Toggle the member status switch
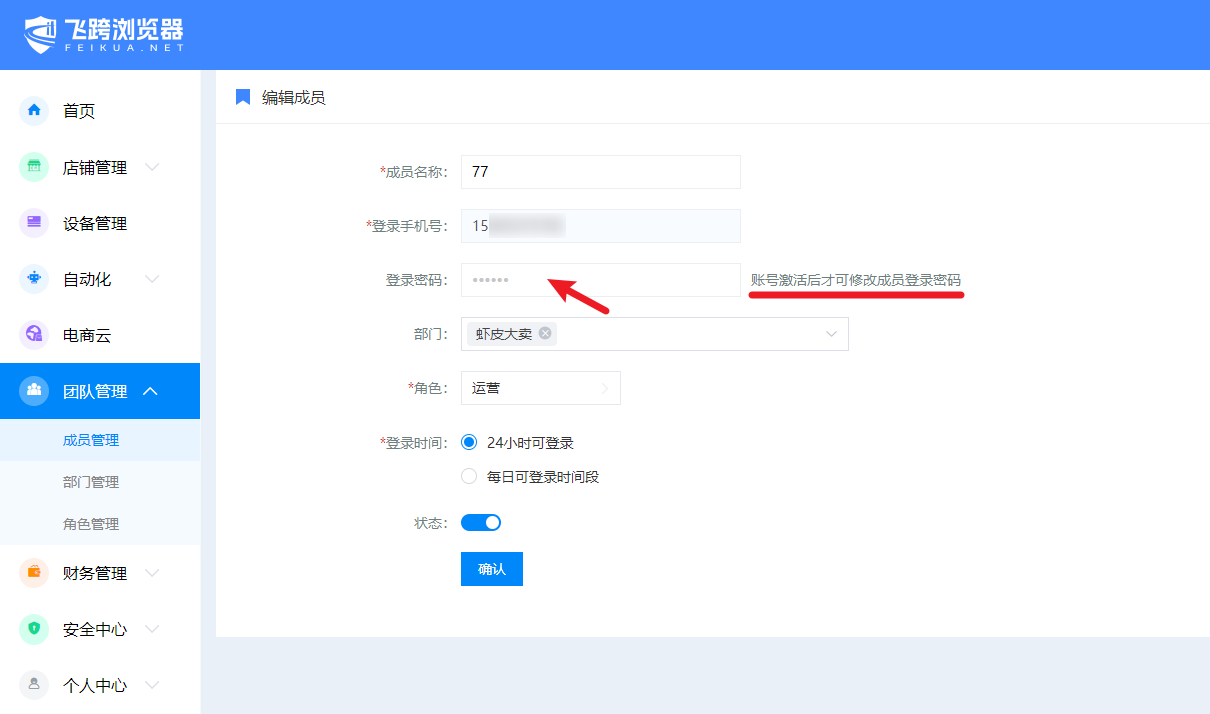This screenshot has width=1210, height=714. [481, 522]
